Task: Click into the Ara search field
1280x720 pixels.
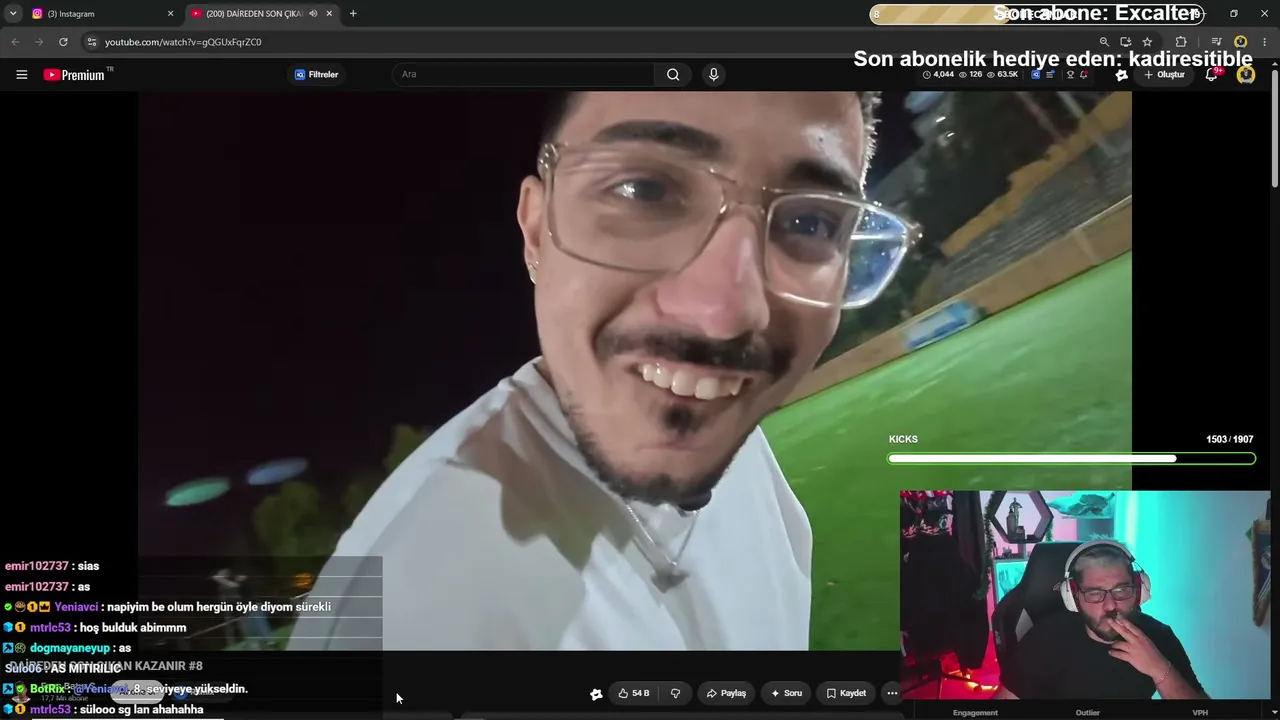Action: tap(525, 75)
